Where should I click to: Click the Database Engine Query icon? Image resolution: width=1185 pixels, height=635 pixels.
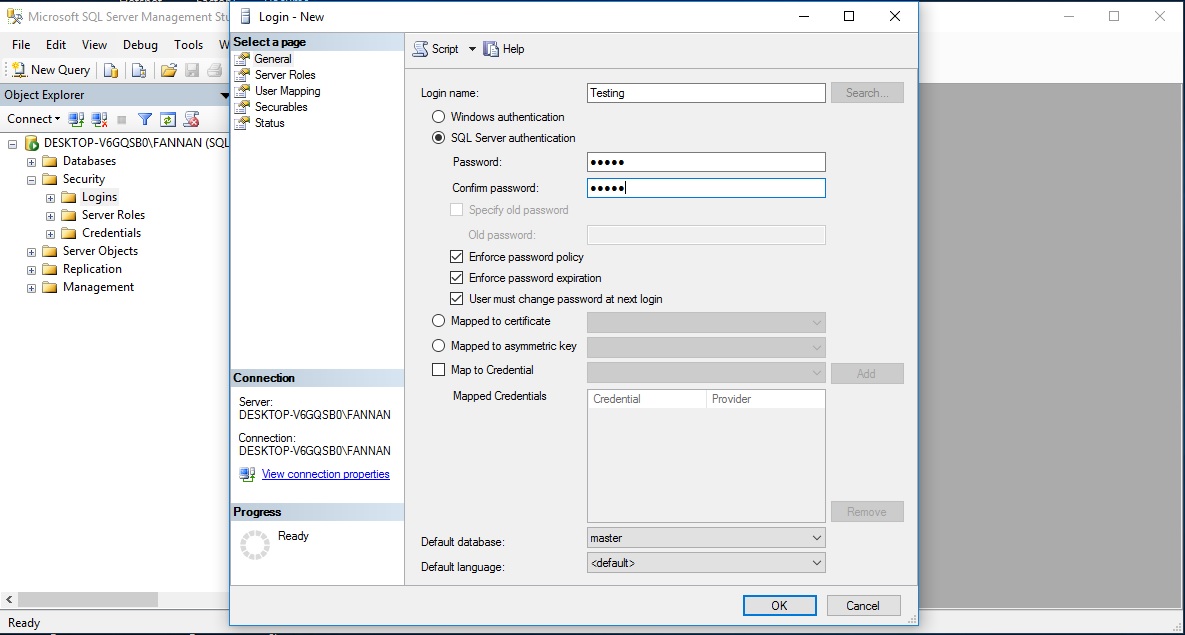111,70
